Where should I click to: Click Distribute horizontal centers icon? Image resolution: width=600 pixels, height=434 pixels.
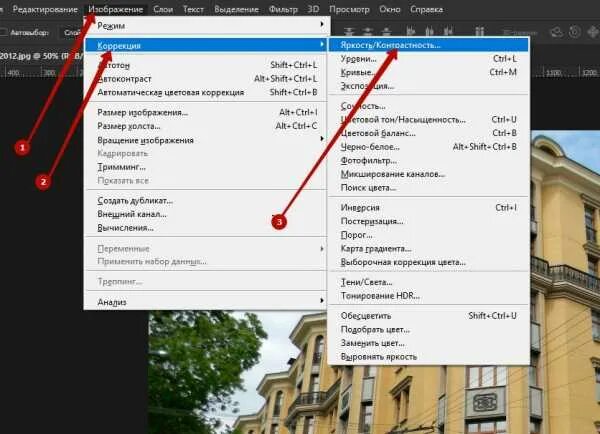[429, 32]
